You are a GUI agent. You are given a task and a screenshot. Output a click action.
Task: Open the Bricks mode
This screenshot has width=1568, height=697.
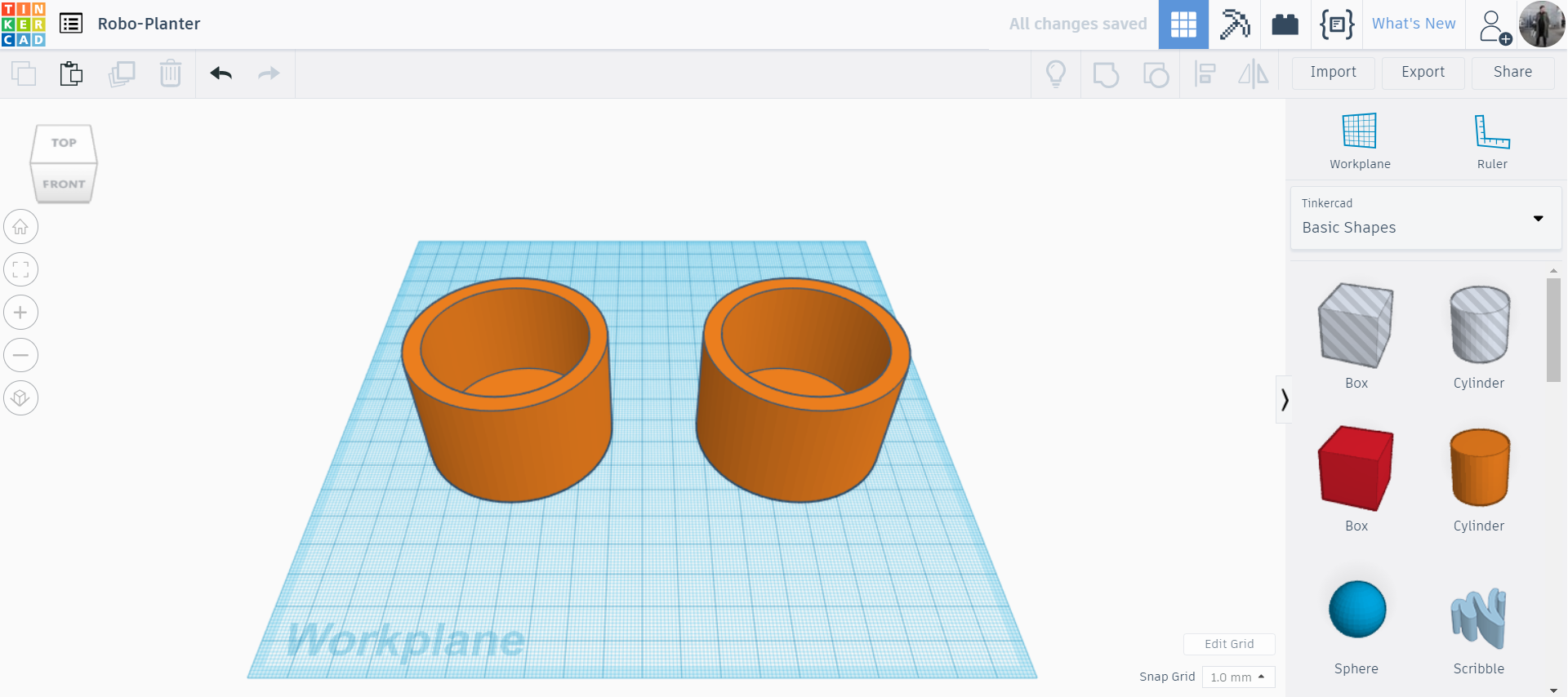(1285, 24)
